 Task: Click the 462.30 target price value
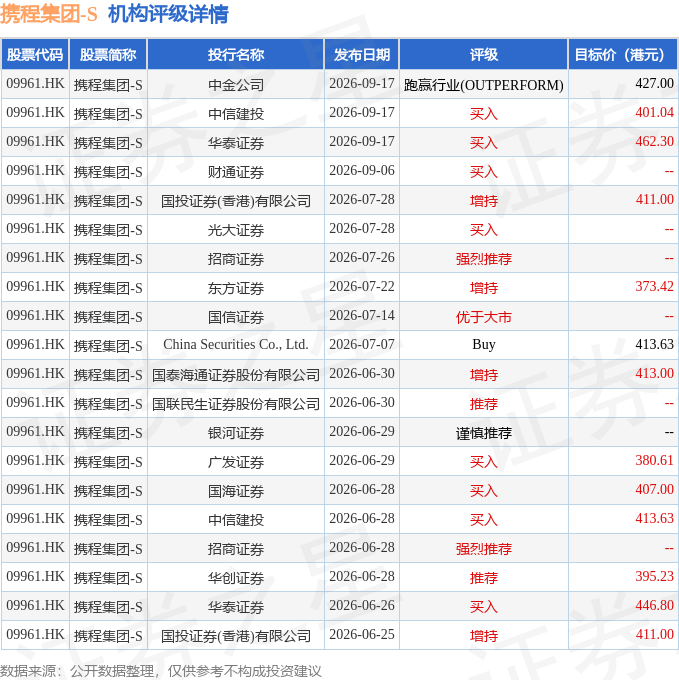click(654, 141)
